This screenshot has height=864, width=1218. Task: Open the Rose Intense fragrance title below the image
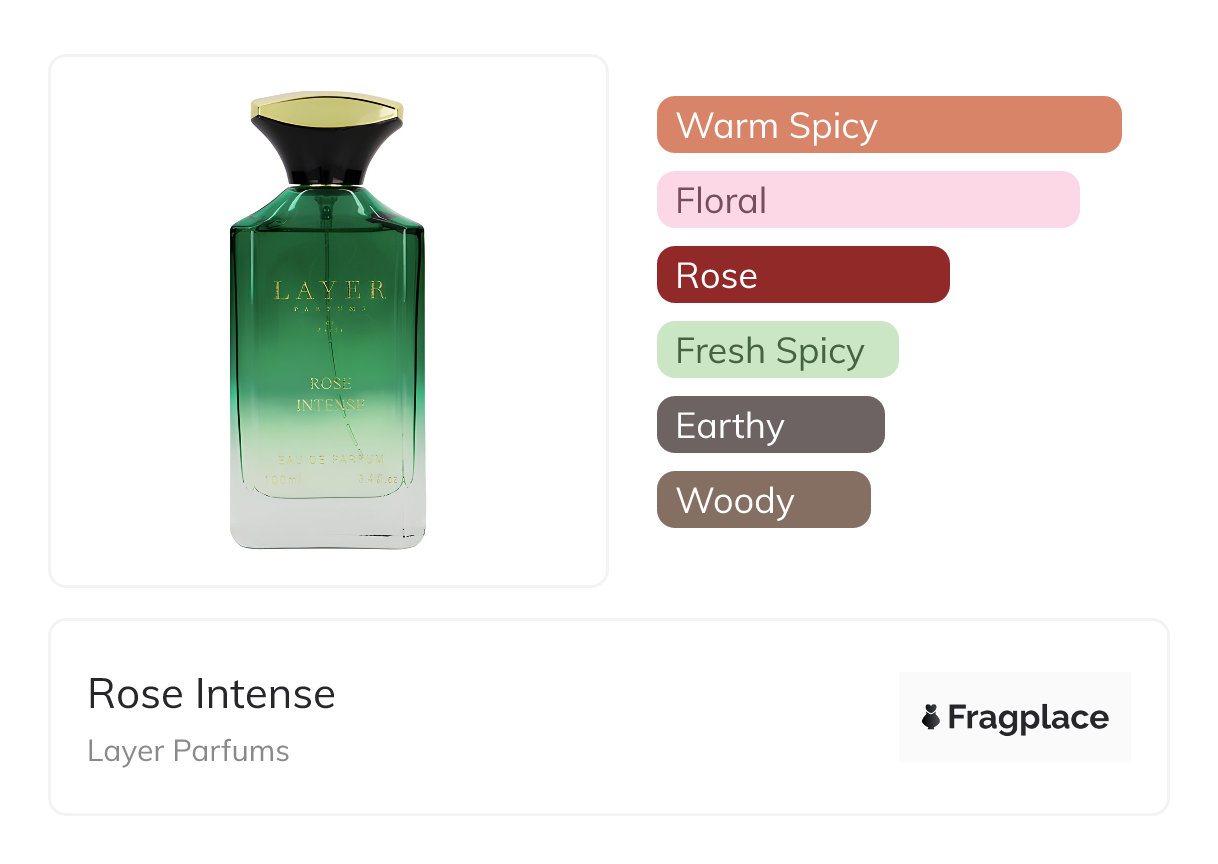(x=211, y=694)
